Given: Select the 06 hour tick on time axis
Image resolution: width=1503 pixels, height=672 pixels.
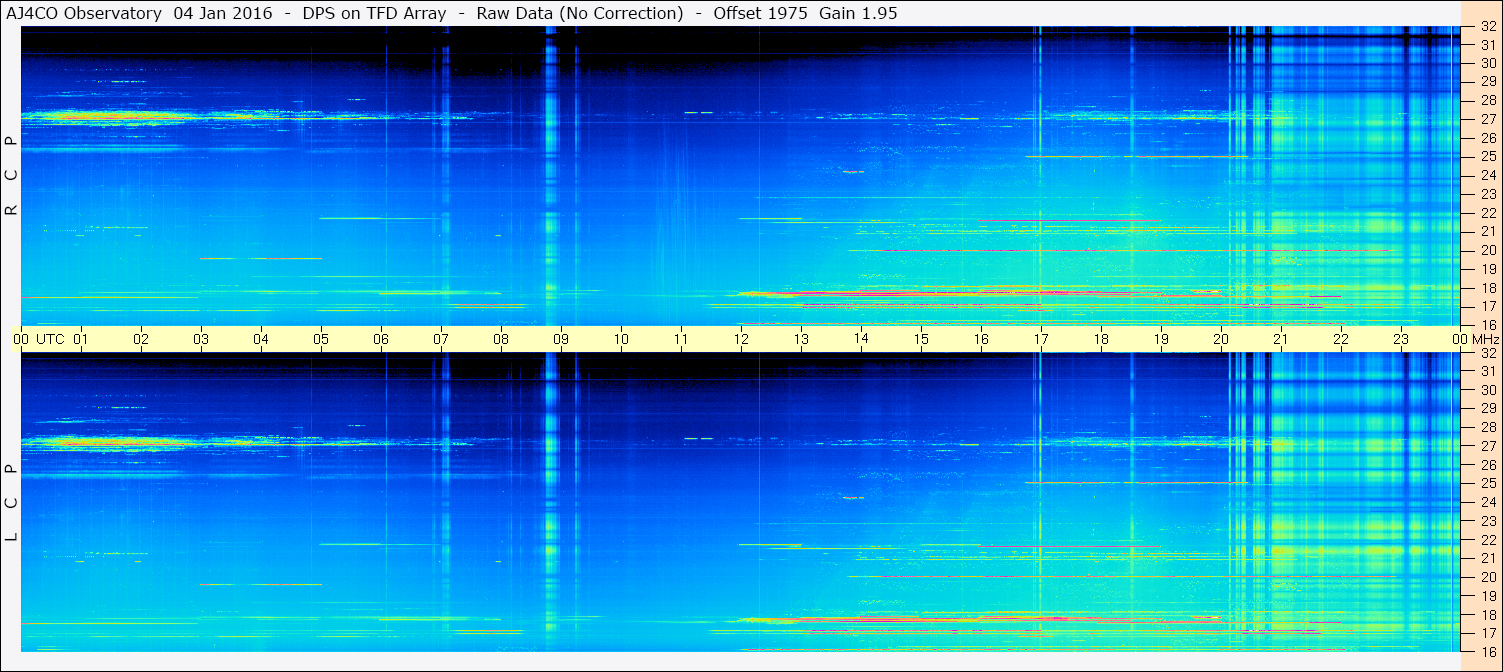Looking at the screenshot, I should pos(381,339).
